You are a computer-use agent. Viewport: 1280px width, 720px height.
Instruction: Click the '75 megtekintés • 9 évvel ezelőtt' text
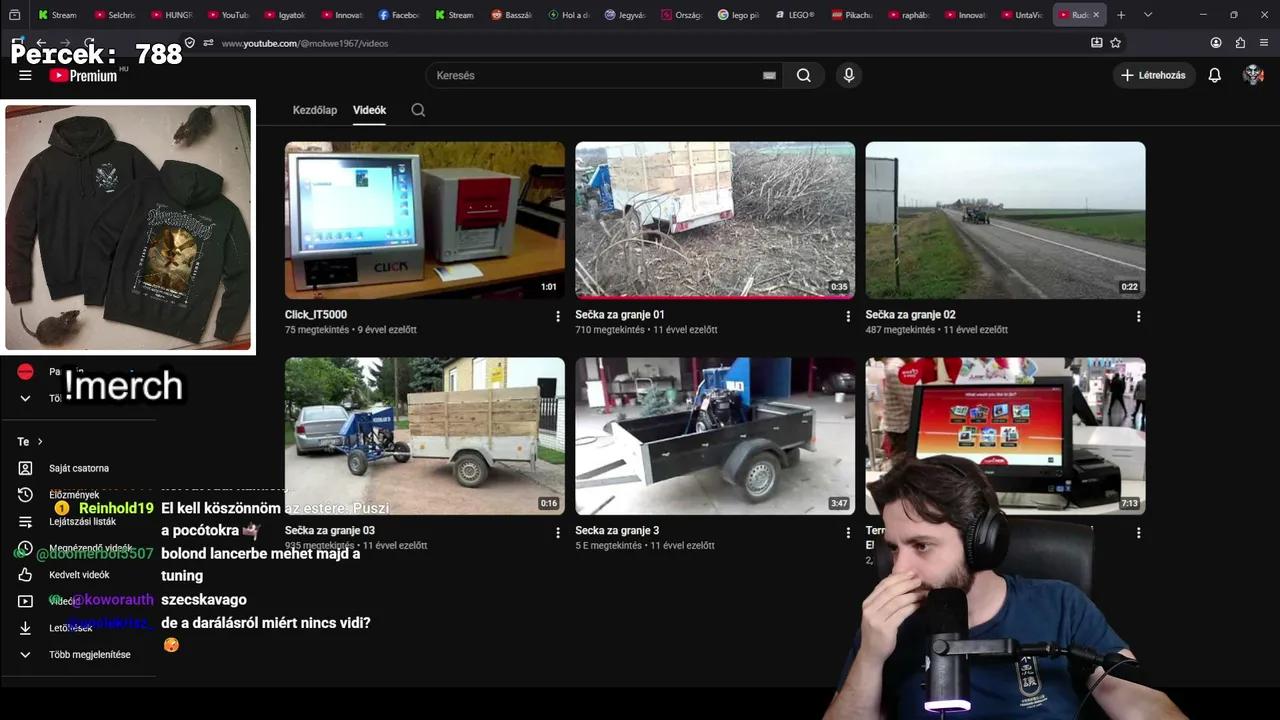tap(351, 330)
